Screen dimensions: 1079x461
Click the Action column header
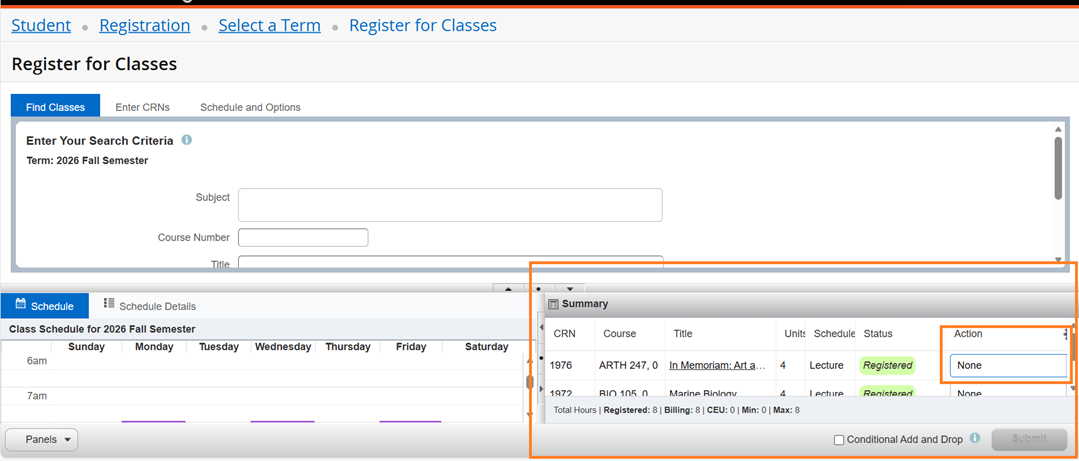(x=968, y=334)
